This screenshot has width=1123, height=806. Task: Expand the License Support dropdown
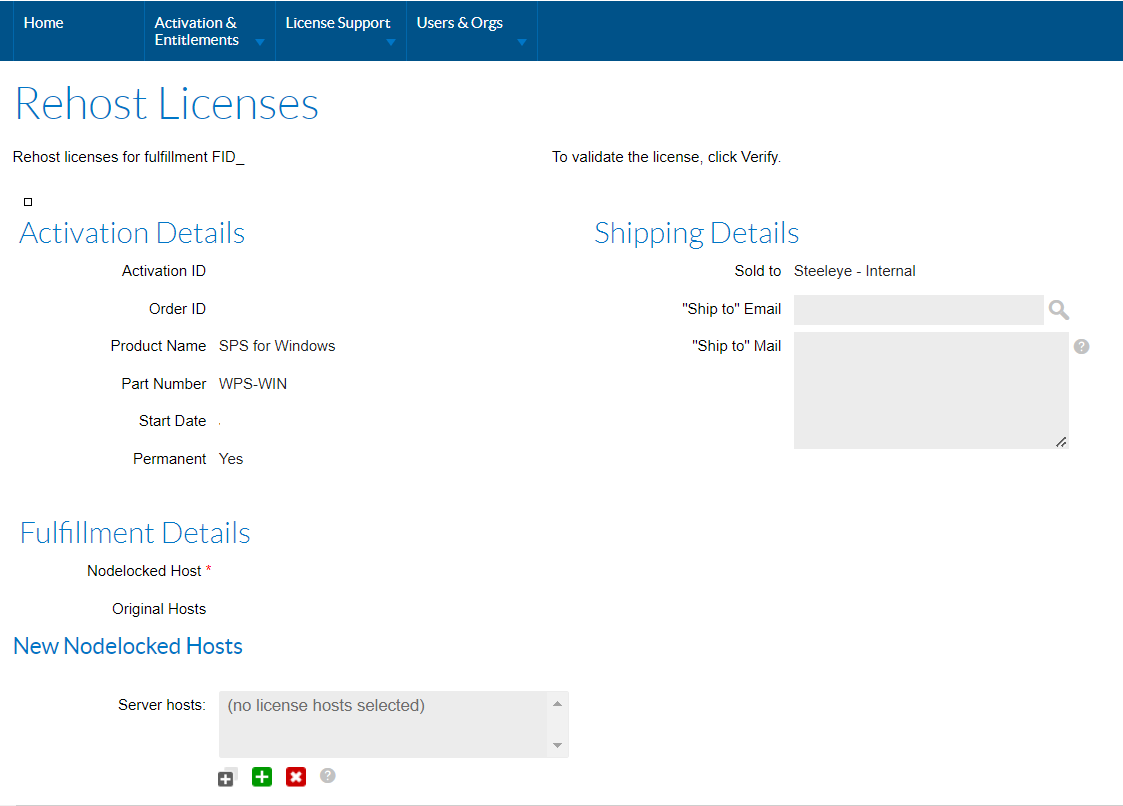tap(390, 42)
